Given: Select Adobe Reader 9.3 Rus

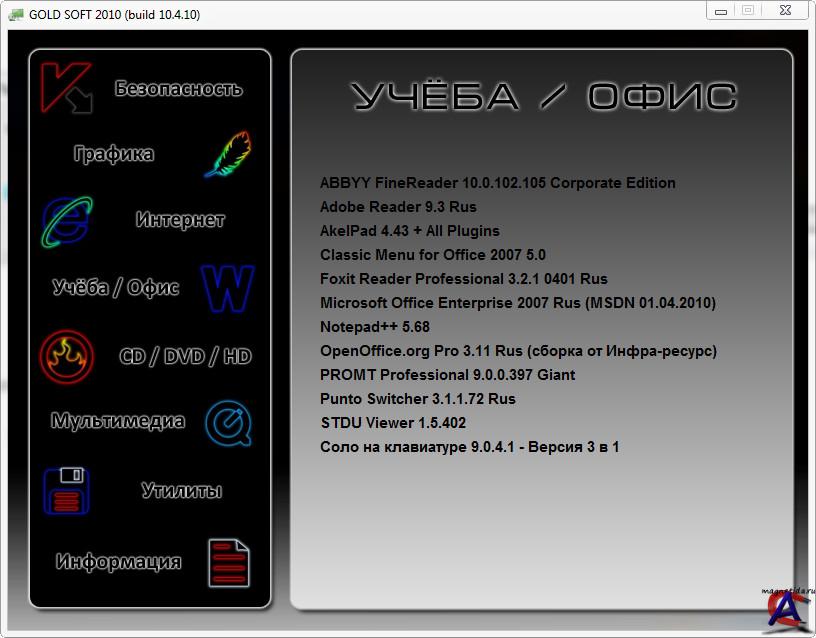Looking at the screenshot, I should click(x=398, y=207).
